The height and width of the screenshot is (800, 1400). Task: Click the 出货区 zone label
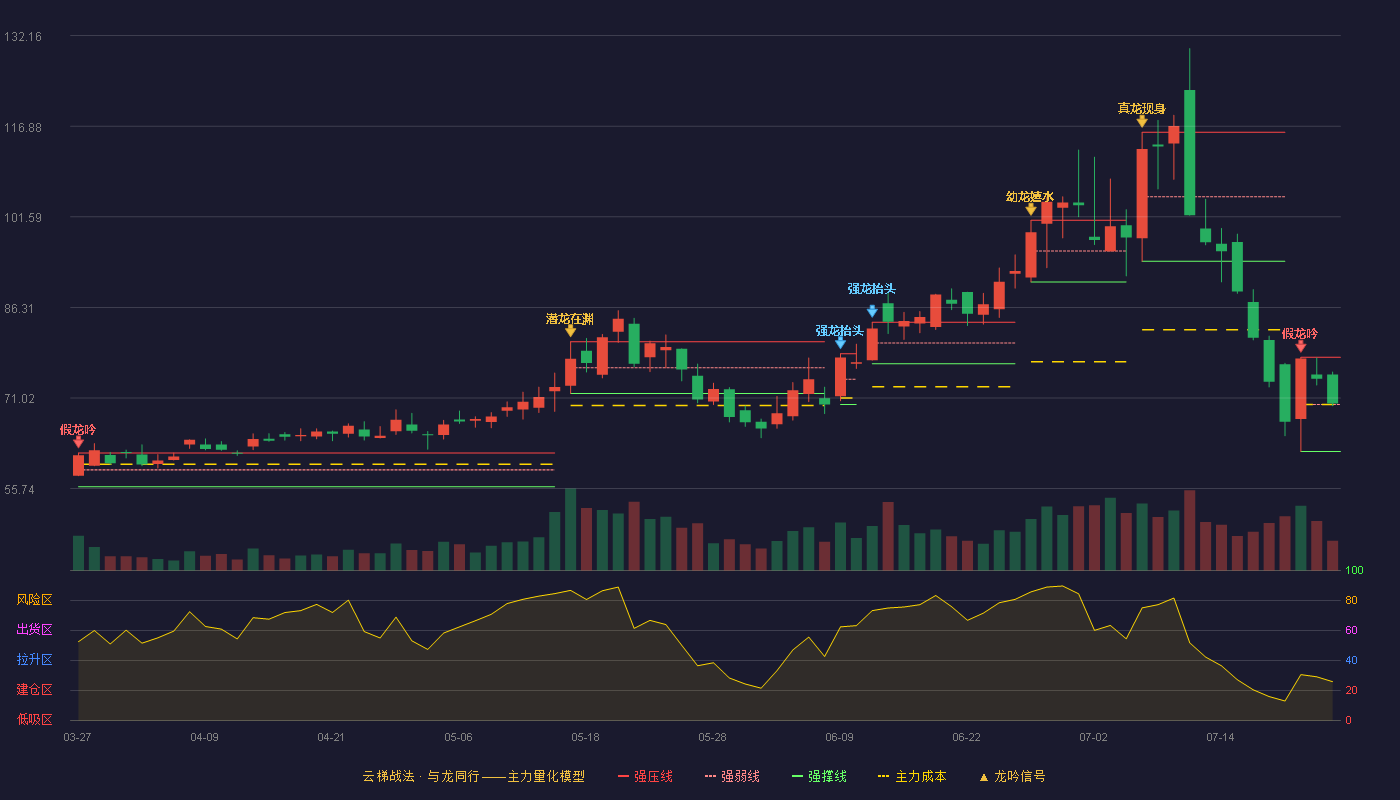34,630
